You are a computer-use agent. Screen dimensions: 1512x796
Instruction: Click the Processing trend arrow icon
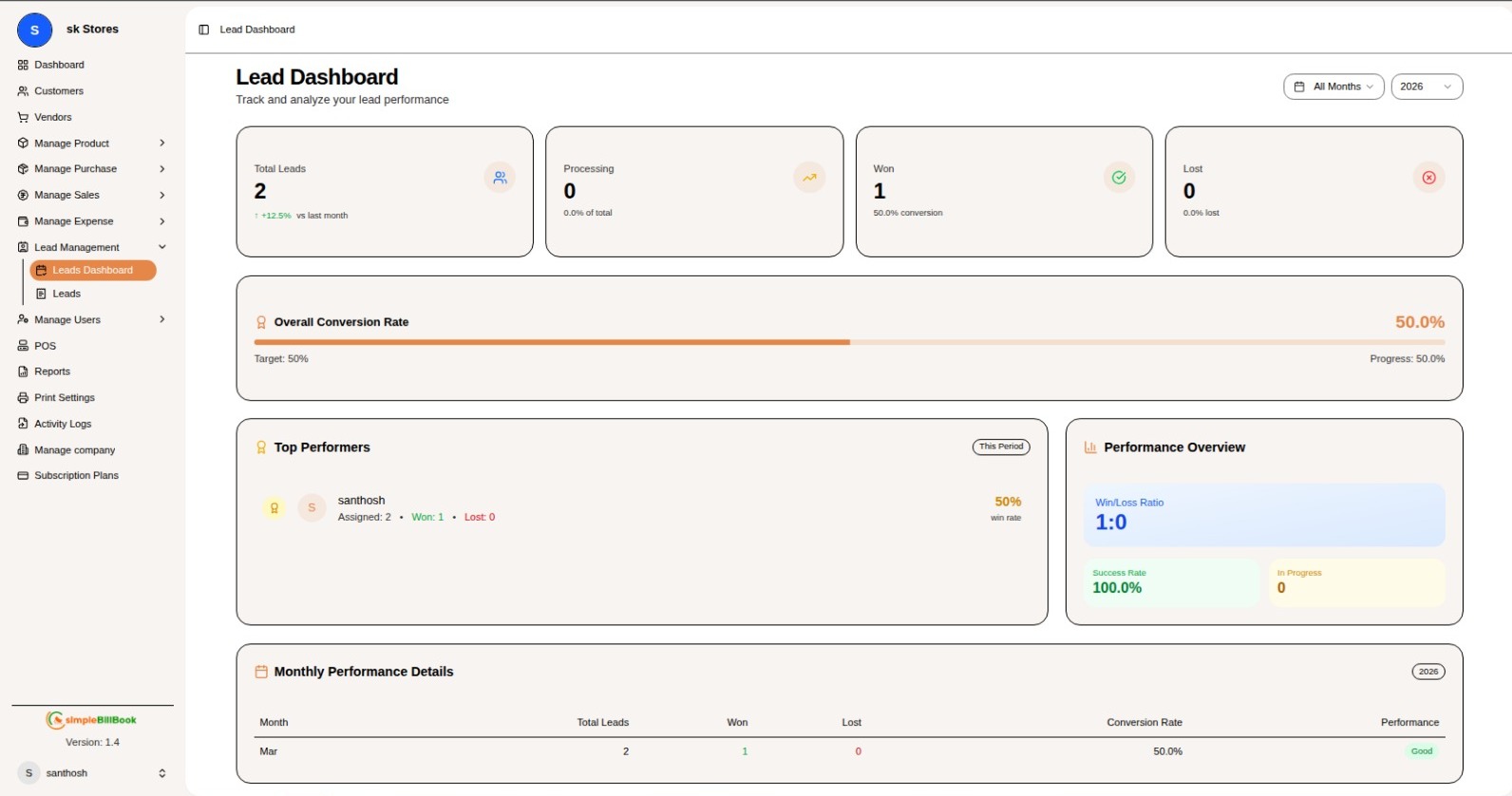809,178
